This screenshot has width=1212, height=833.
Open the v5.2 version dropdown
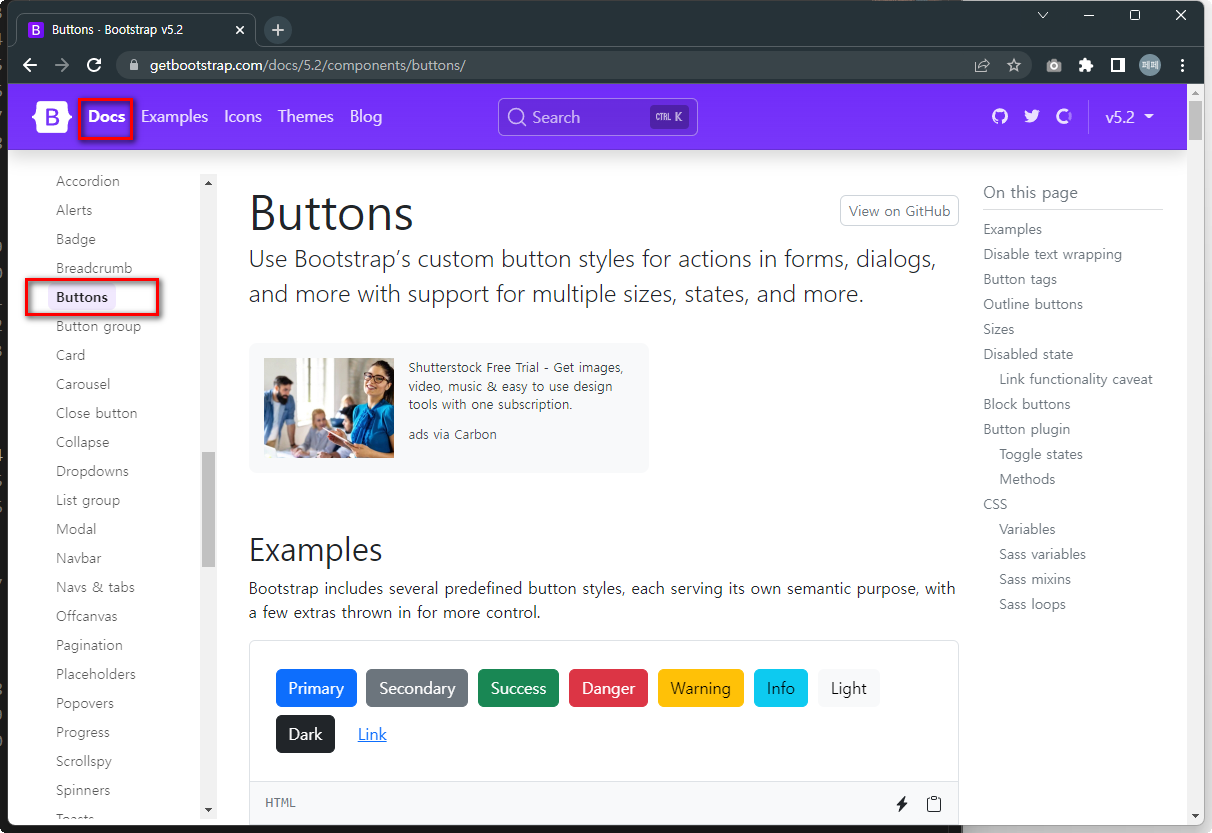1129,117
